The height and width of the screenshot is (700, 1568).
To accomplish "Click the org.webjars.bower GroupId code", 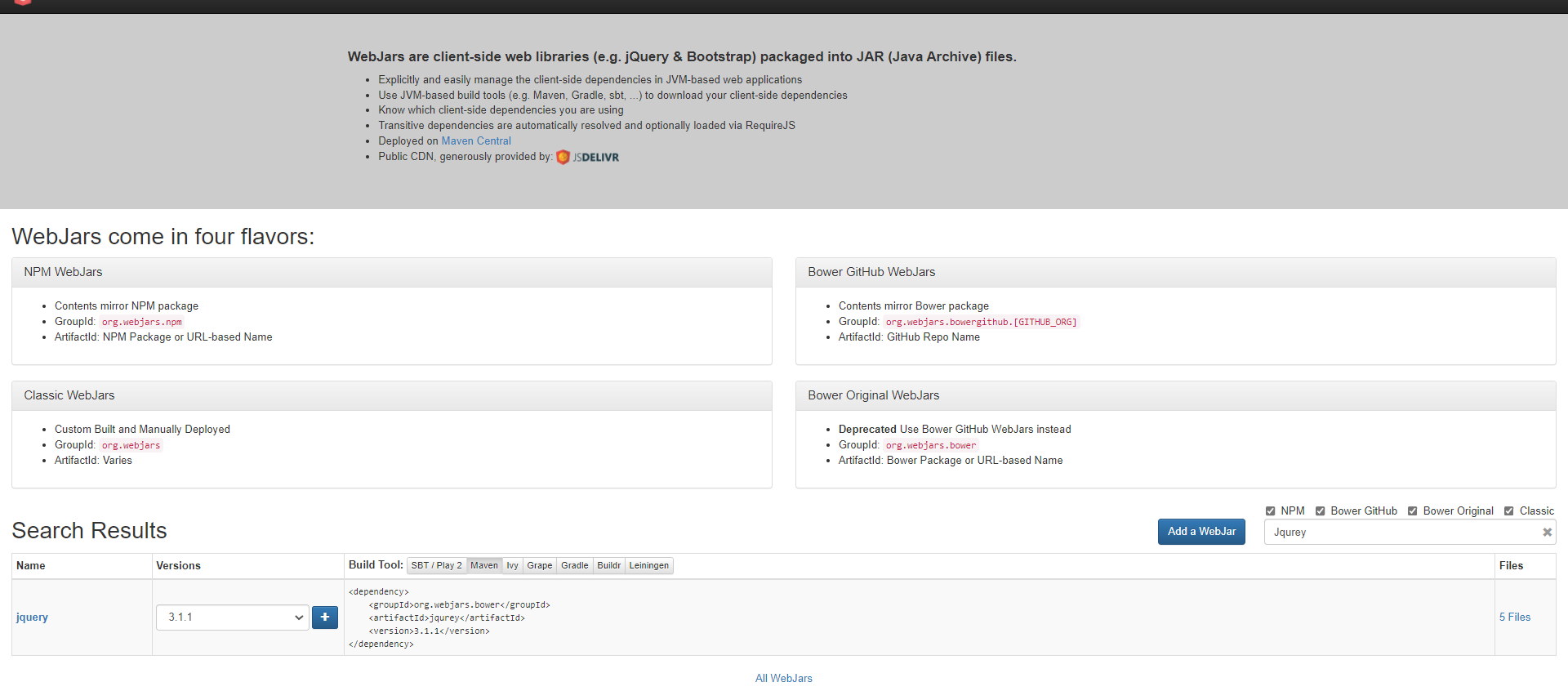I will point(931,445).
